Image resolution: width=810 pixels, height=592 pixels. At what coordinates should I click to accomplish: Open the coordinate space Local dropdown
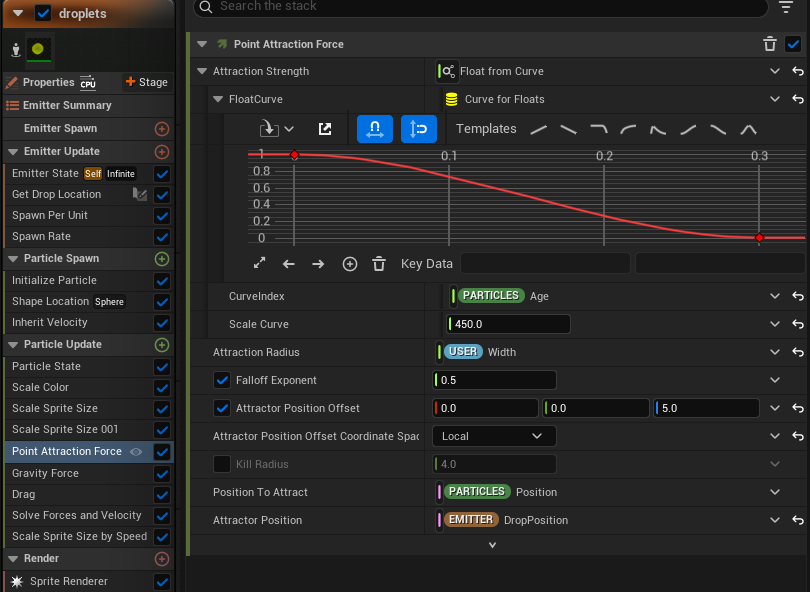coord(493,436)
